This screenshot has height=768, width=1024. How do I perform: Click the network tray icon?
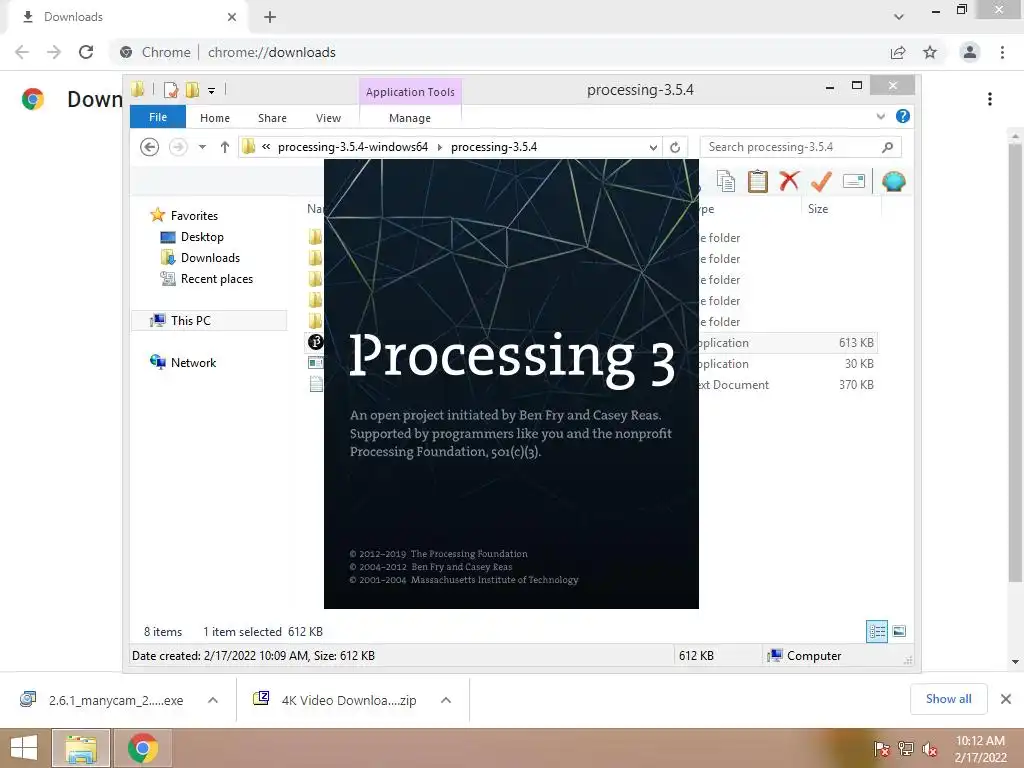click(x=905, y=749)
